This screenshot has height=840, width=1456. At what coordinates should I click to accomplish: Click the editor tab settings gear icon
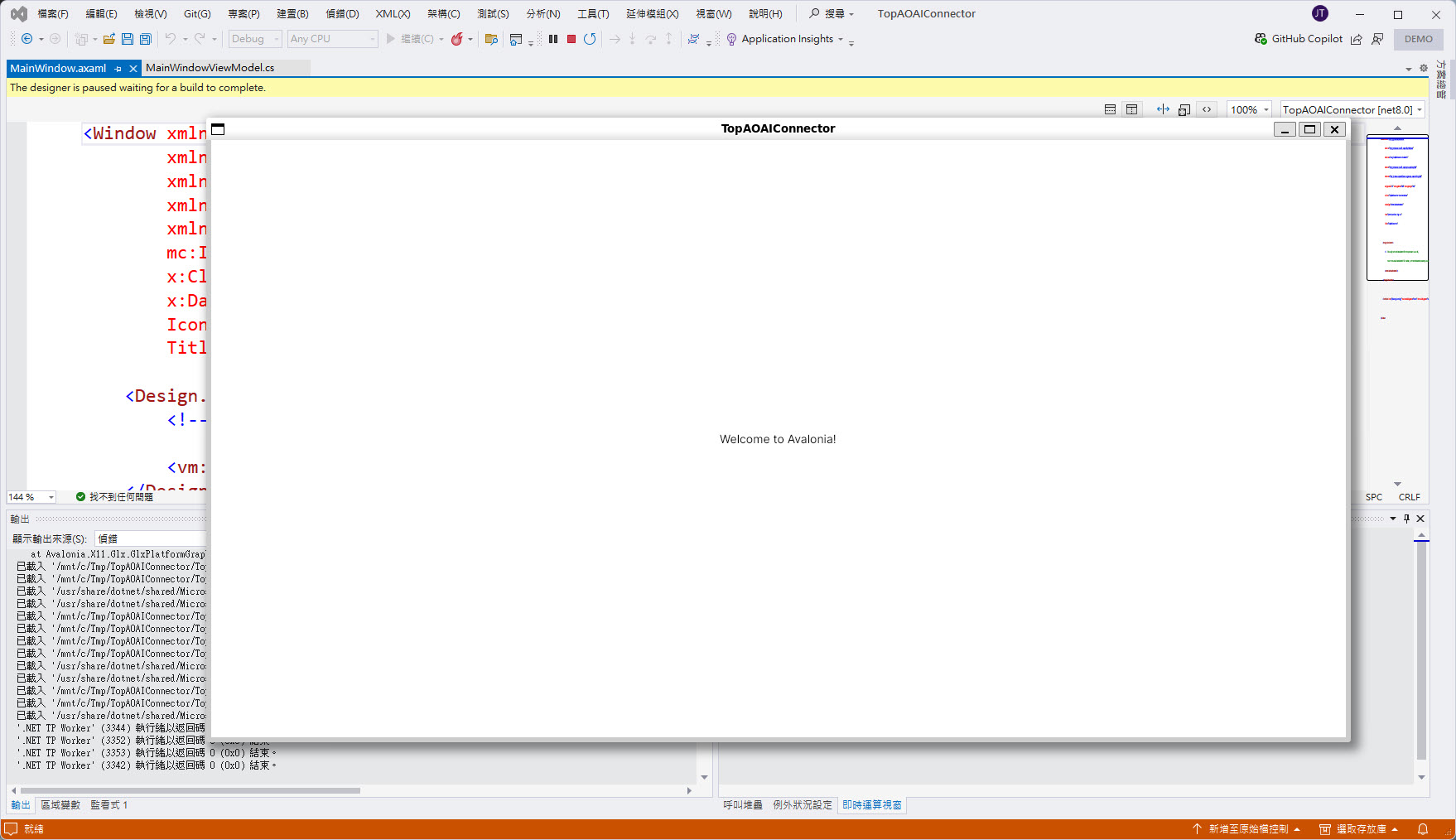1424,69
